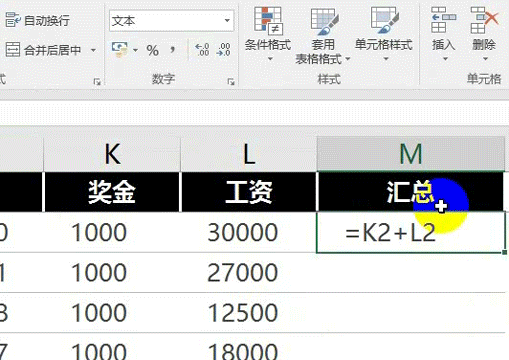509x360 pixels.
Task: Open the Number group dialog launcher
Action: click(231, 81)
